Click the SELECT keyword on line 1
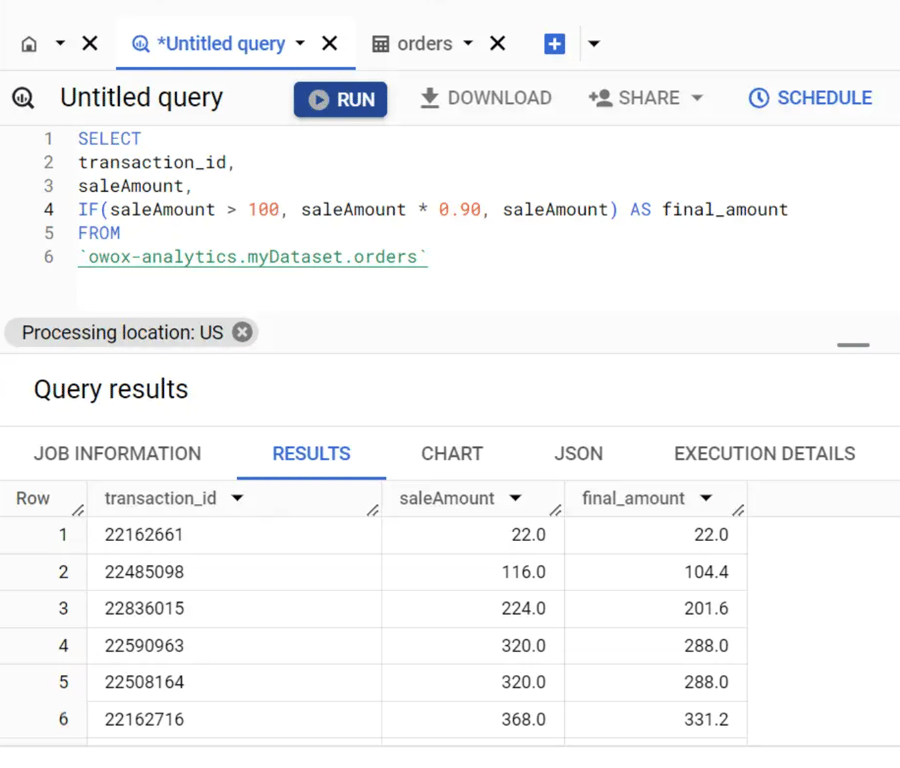This screenshot has height=768, width=900. [x=109, y=139]
